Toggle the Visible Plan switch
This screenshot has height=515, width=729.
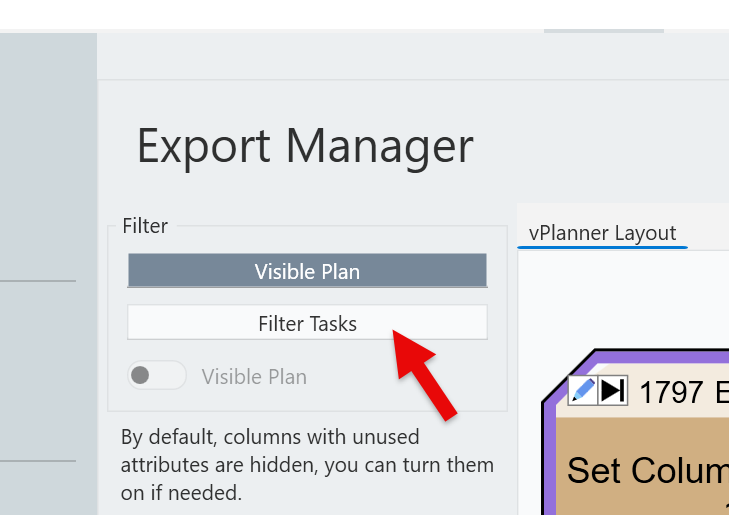click(x=156, y=376)
